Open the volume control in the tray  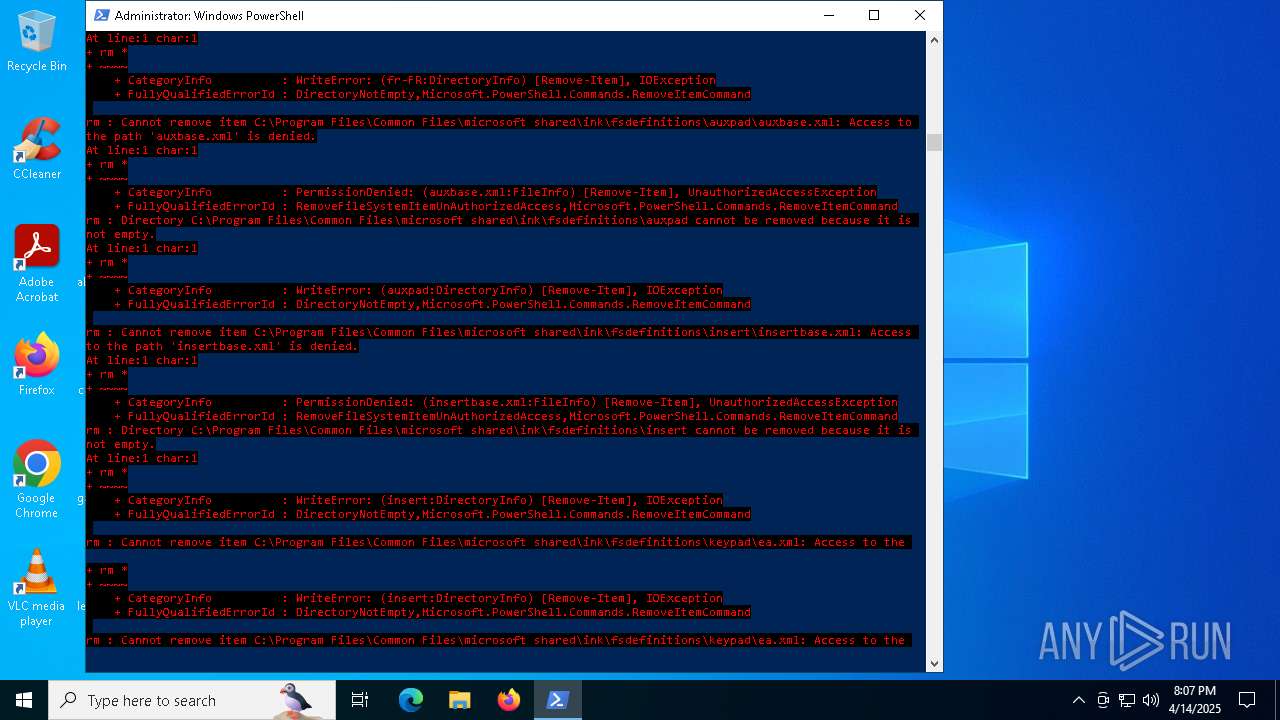click(1151, 700)
